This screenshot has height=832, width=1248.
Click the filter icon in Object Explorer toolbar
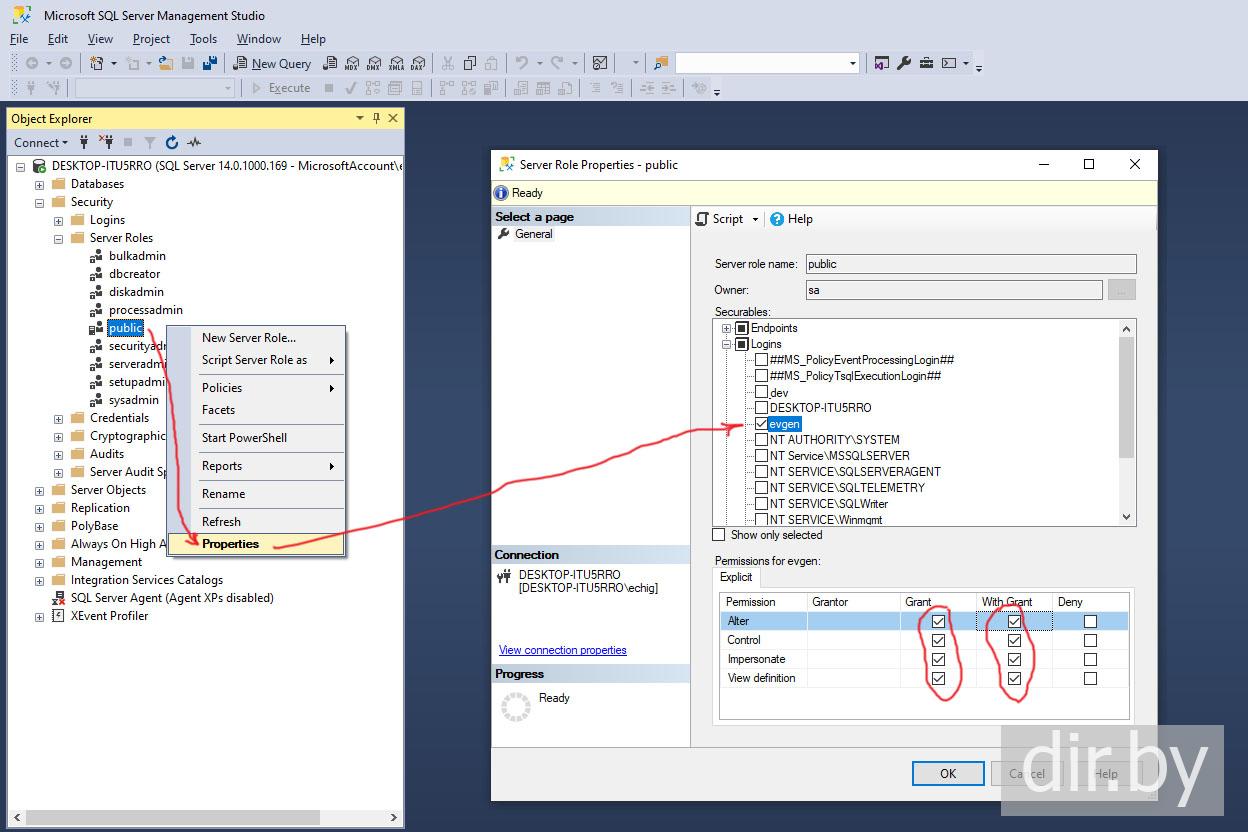[x=150, y=143]
